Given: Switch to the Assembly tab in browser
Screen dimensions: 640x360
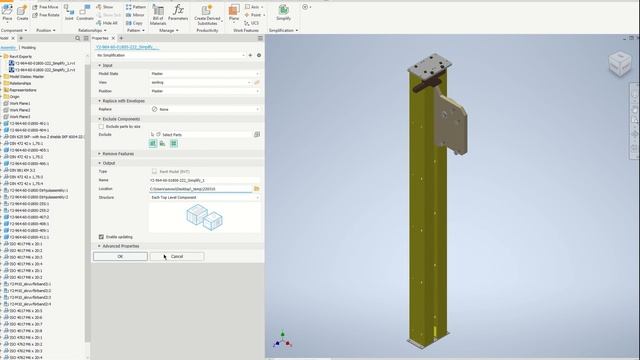Looking at the screenshot, I should point(8,48).
